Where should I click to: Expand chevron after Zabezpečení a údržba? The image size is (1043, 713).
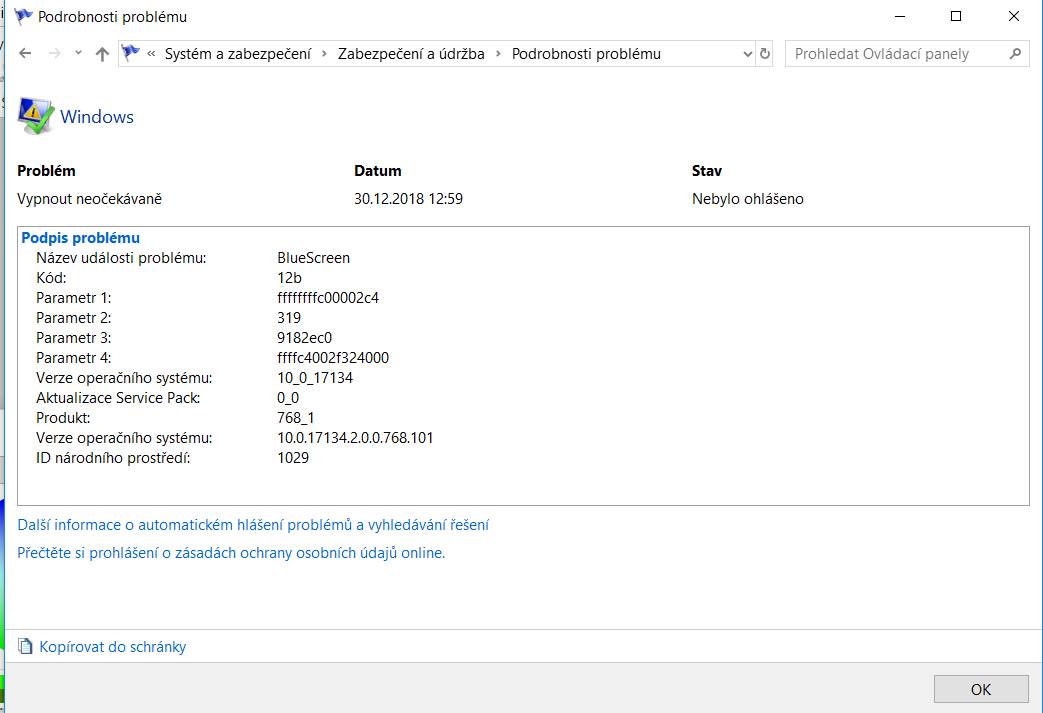[x=498, y=54]
